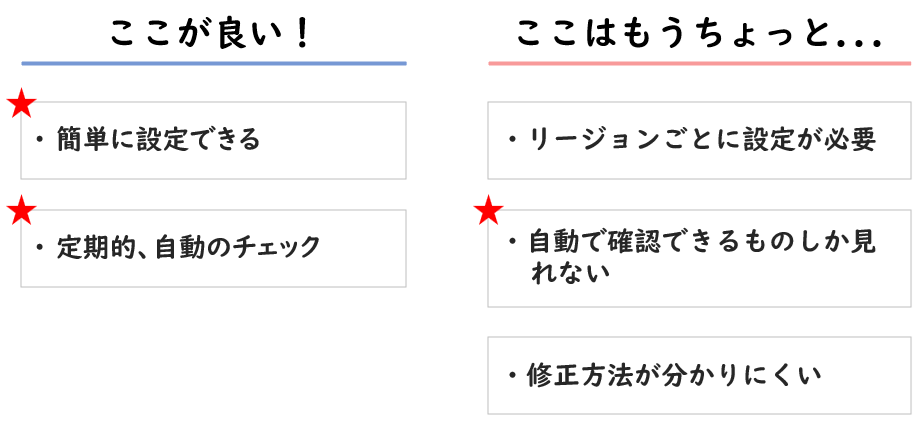This screenshot has width=923, height=424.
Task: Click the wrapped second line れない
Action: click(569, 274)
